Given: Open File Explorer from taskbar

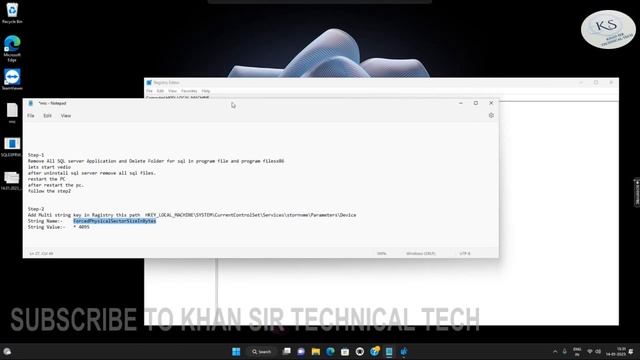Looking at the screenshot, I should [316, 351].
